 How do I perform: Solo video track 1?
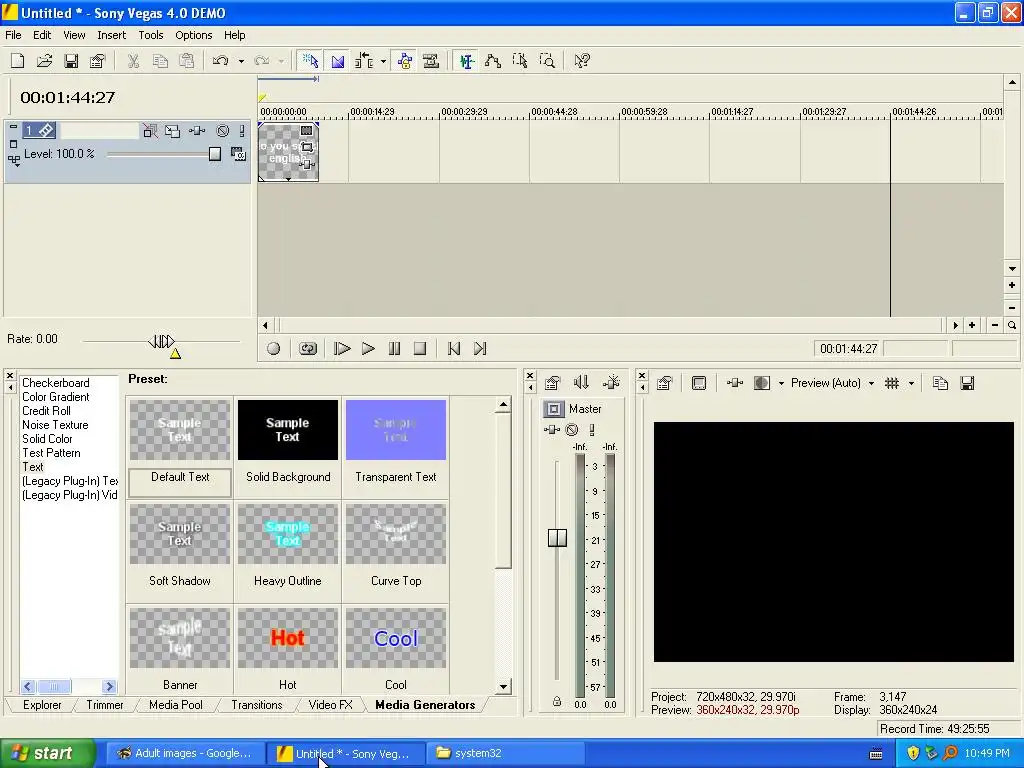242,131
